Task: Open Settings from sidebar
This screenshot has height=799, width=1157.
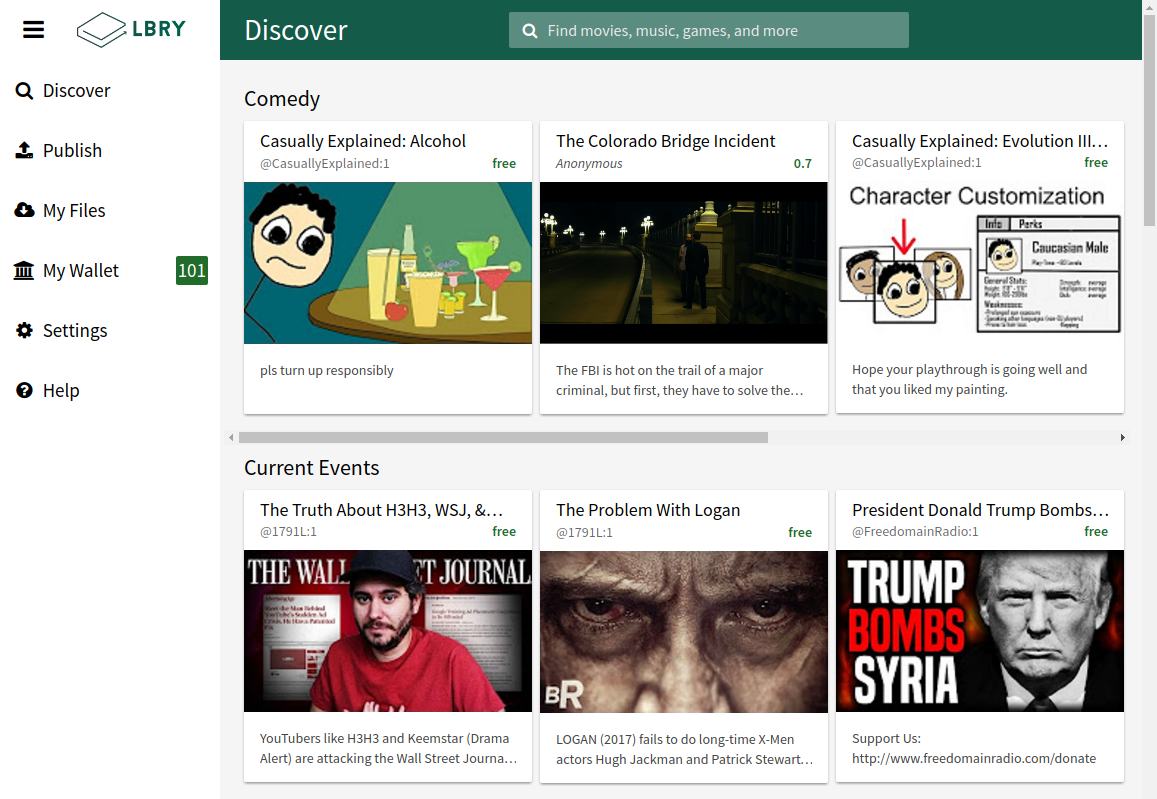Action: coord(75,331)
